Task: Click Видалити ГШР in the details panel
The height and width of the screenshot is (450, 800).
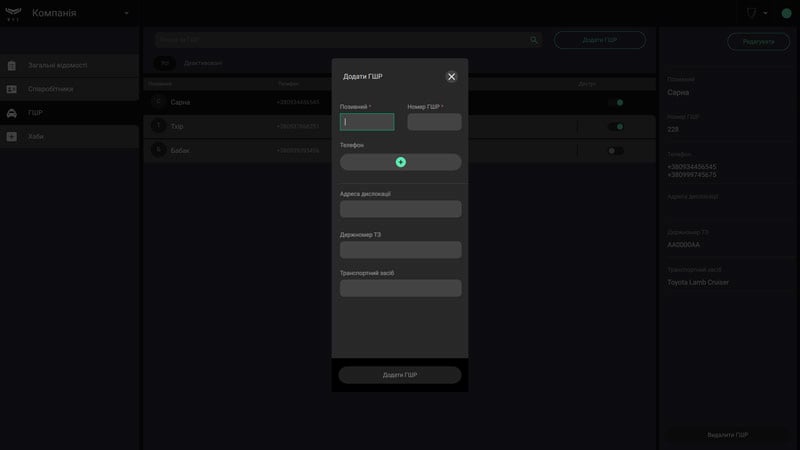Action: tap(728, 435)
